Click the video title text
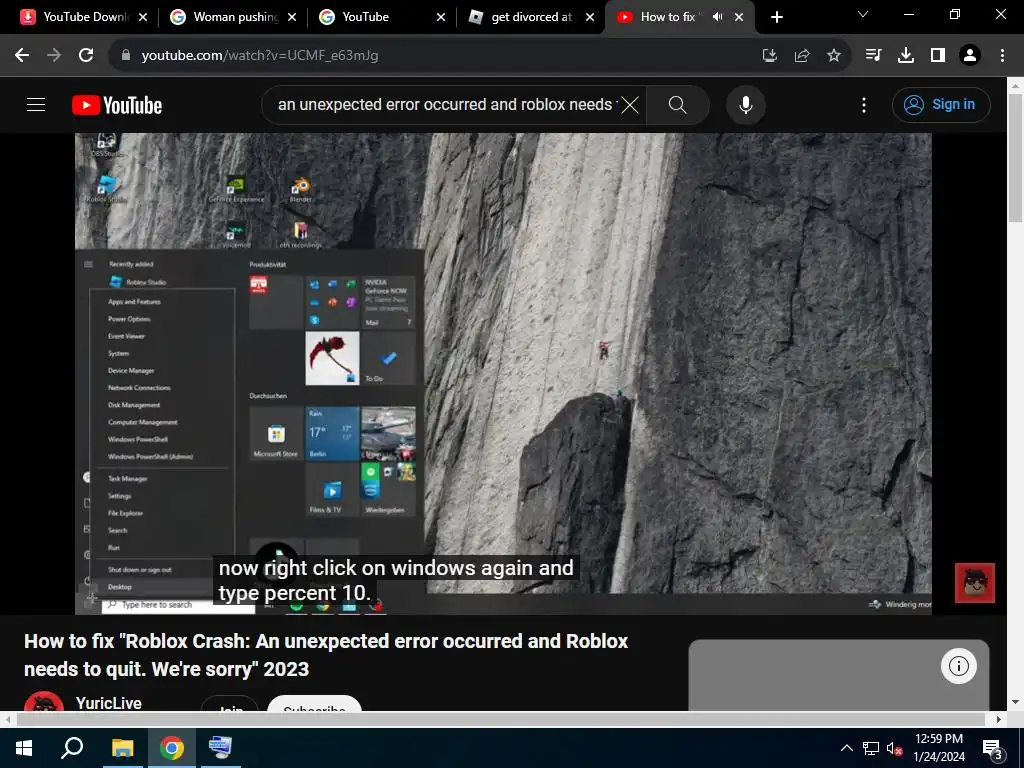The height and width of the screenshot is (768, 1024). (x=326, y=655)
